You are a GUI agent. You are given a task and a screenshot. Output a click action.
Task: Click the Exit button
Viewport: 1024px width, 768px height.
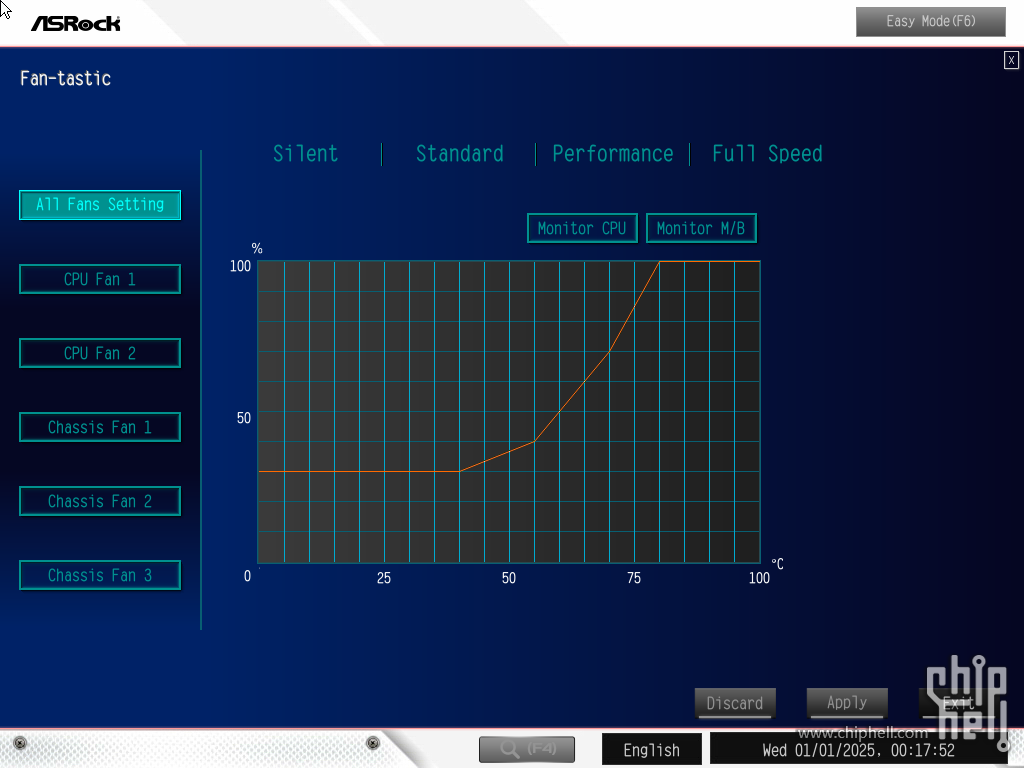[959, 703]
